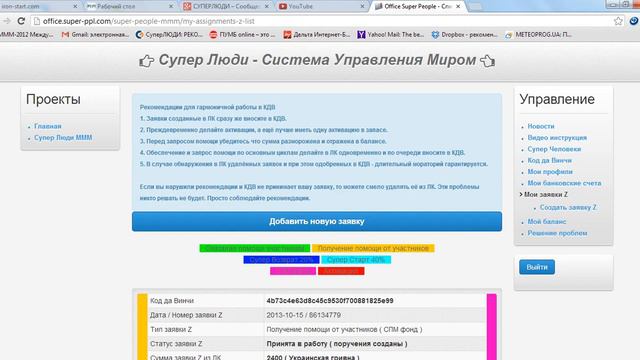Open the МММ-2012 bookmark
The image size is (640, 360).
(x=27, y=35)
